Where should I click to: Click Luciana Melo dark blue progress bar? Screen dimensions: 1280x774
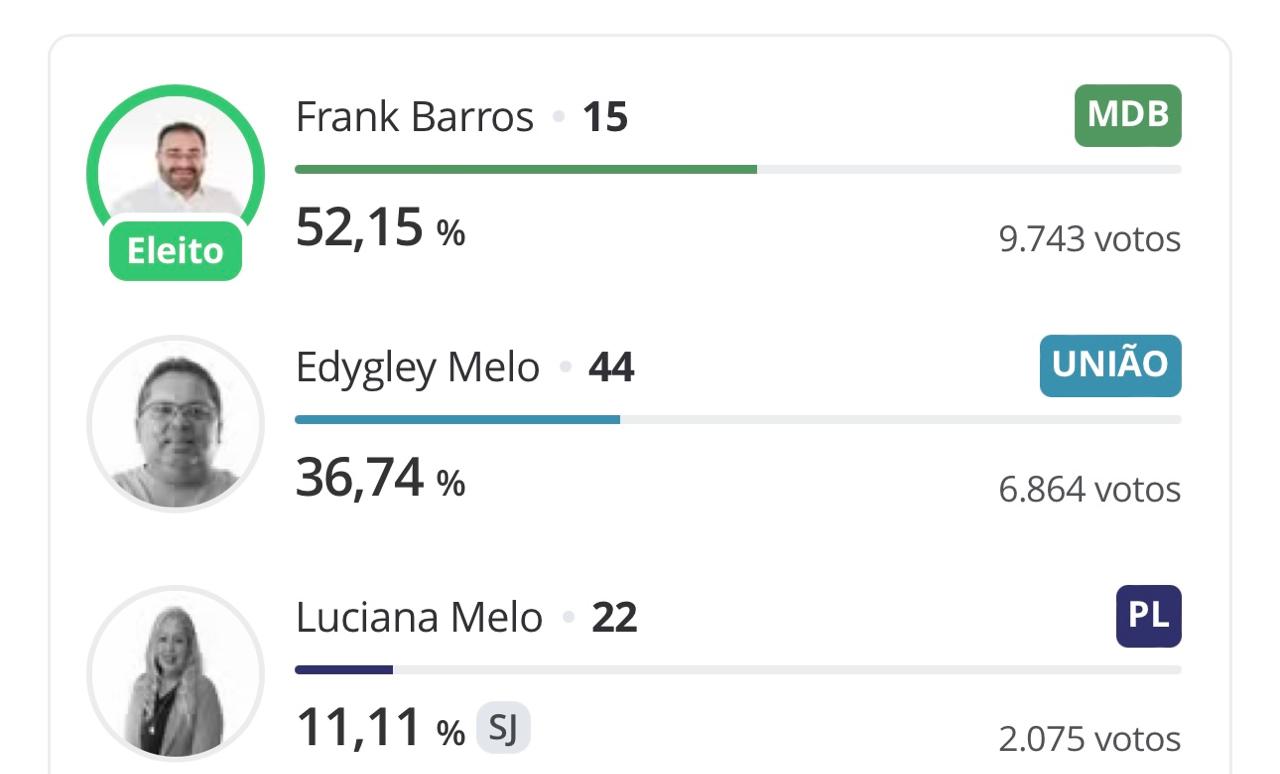point(344,669)
